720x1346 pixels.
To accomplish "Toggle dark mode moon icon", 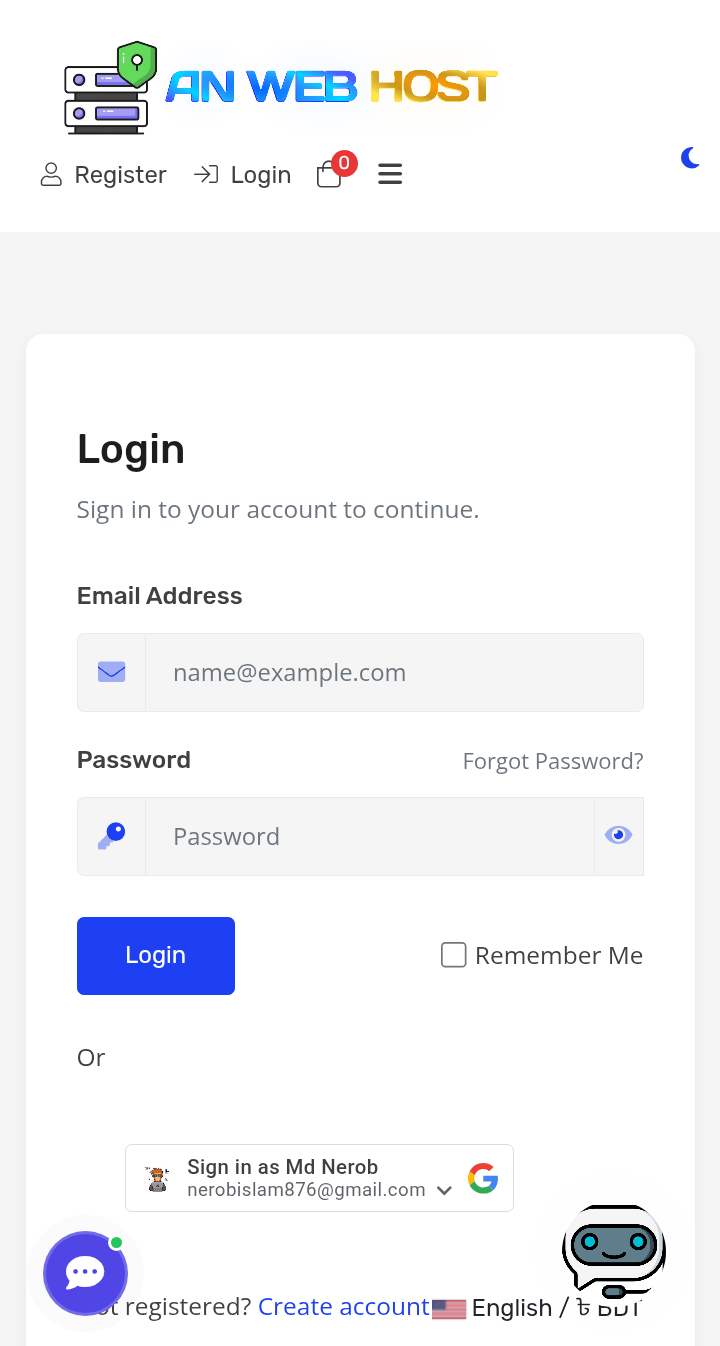I will [x=690, y=158].
